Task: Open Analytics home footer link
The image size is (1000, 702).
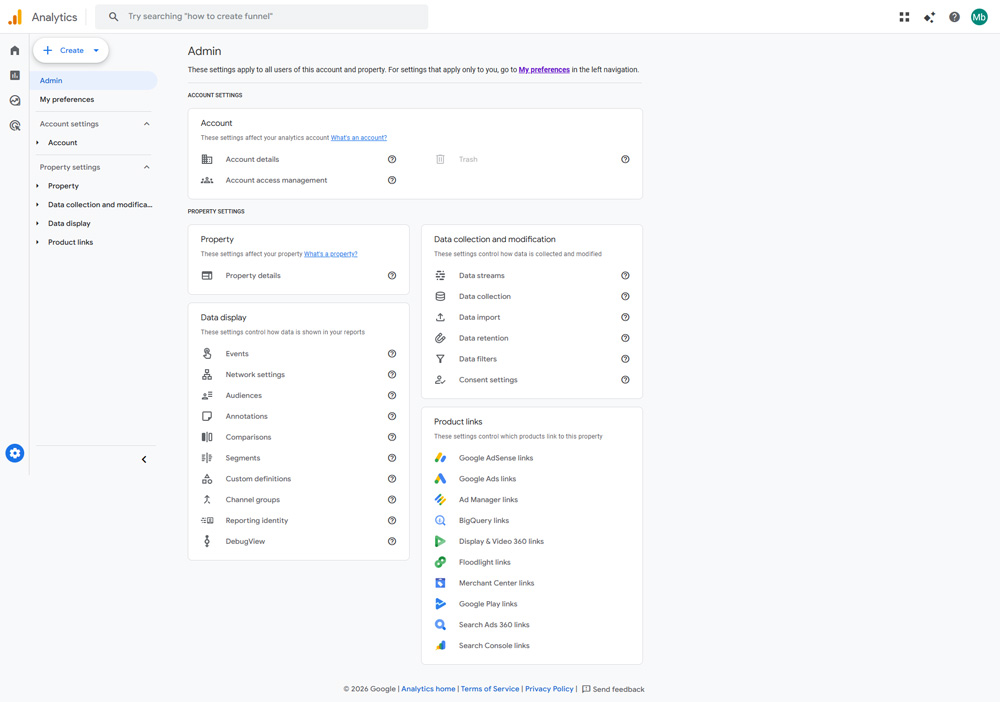Action: pos(428,689)
